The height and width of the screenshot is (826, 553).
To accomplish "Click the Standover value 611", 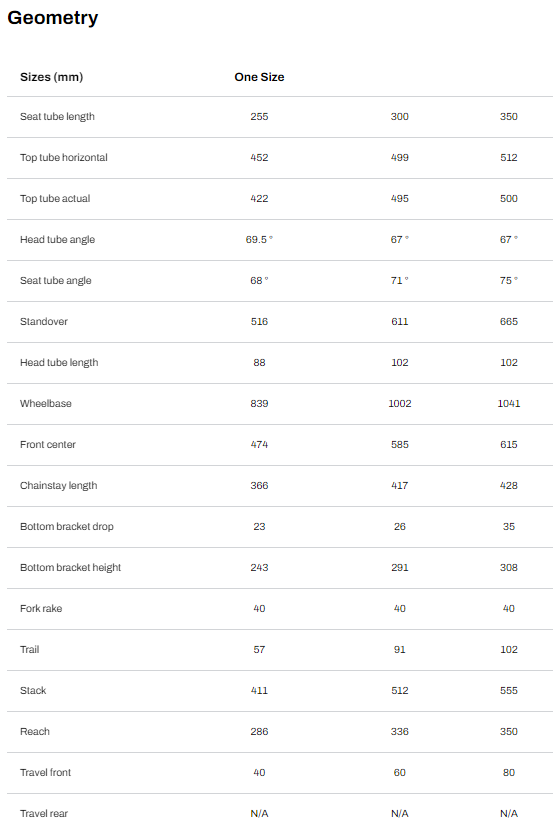I will (x=400, y=322).
